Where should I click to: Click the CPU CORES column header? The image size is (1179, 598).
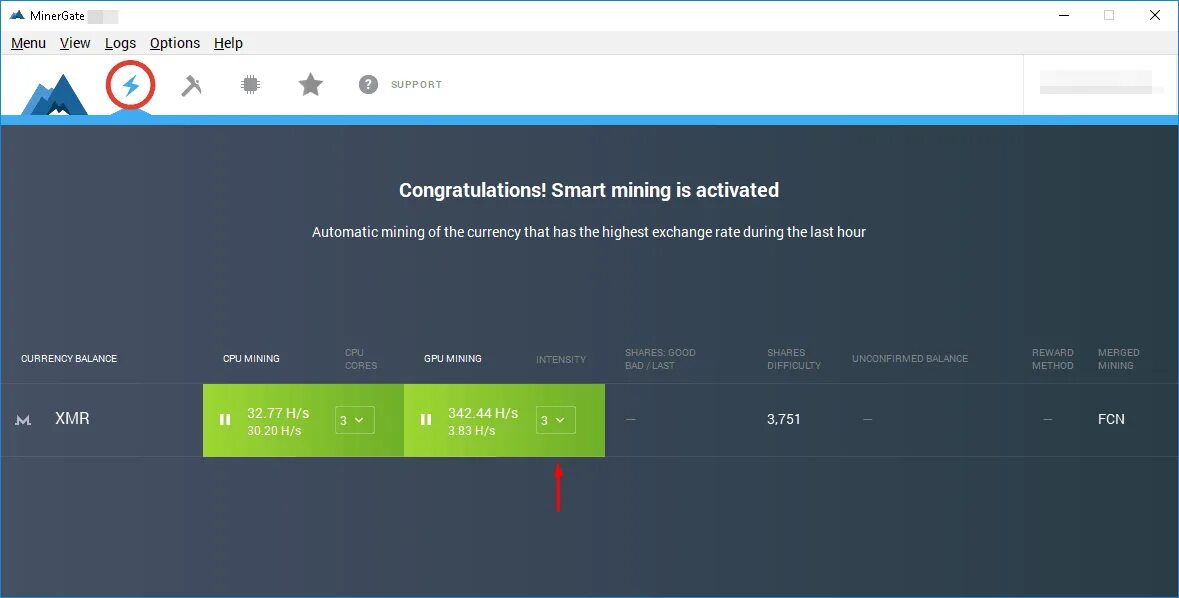361,359
